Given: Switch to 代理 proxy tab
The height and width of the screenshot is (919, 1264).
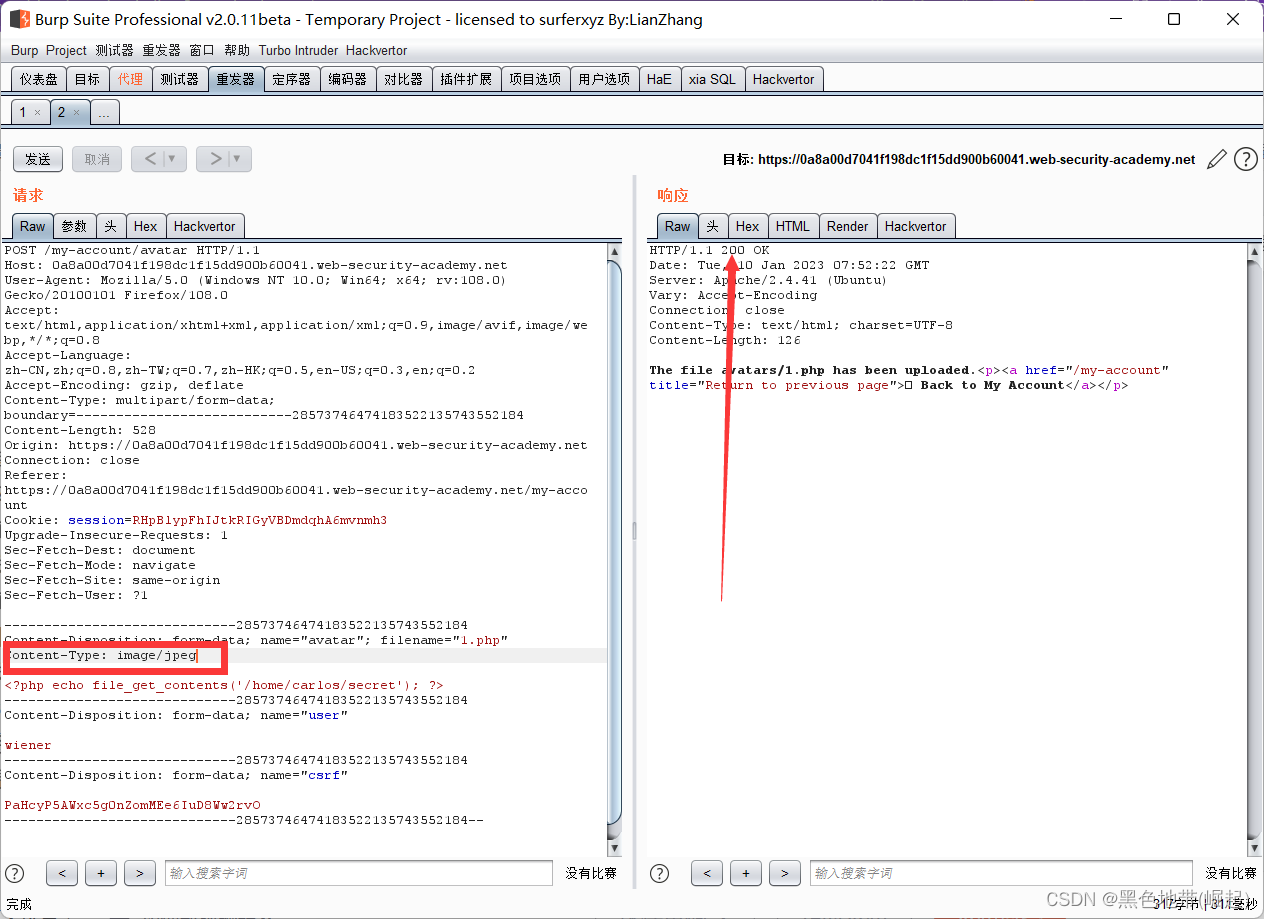Looking at the screenshot, I should (130, 79).
